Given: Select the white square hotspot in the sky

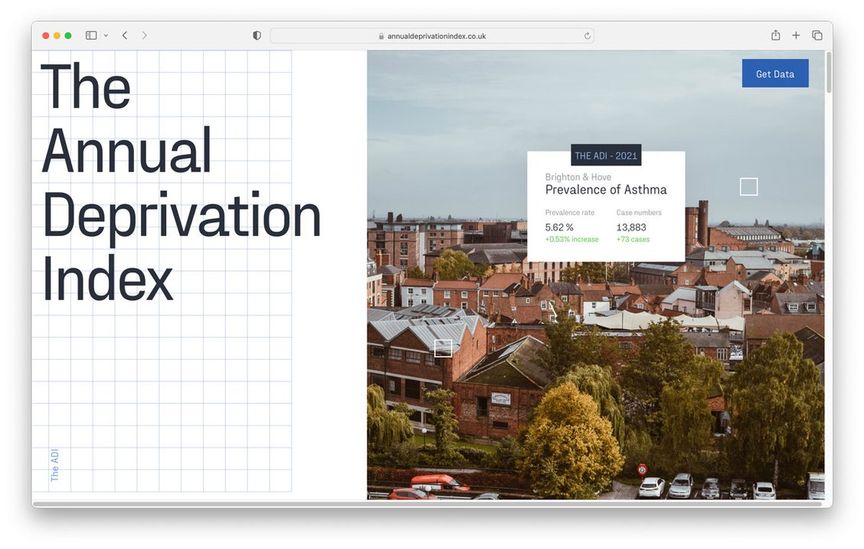Looking at the screenshot, I should [748, 187].
